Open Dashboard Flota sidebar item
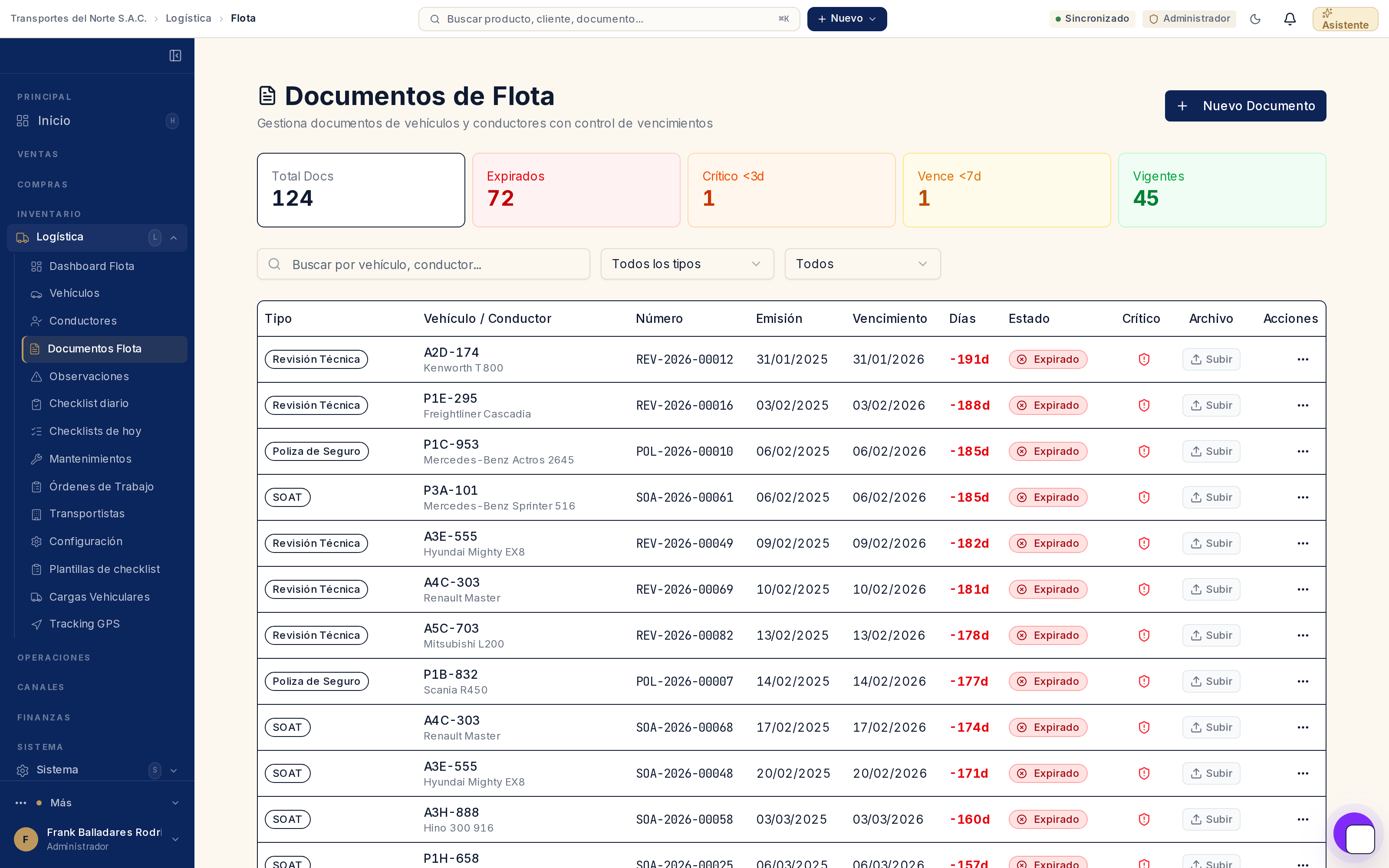Image resolution: width=1389 pixels, height=868 pixels. tap(105, 266)
